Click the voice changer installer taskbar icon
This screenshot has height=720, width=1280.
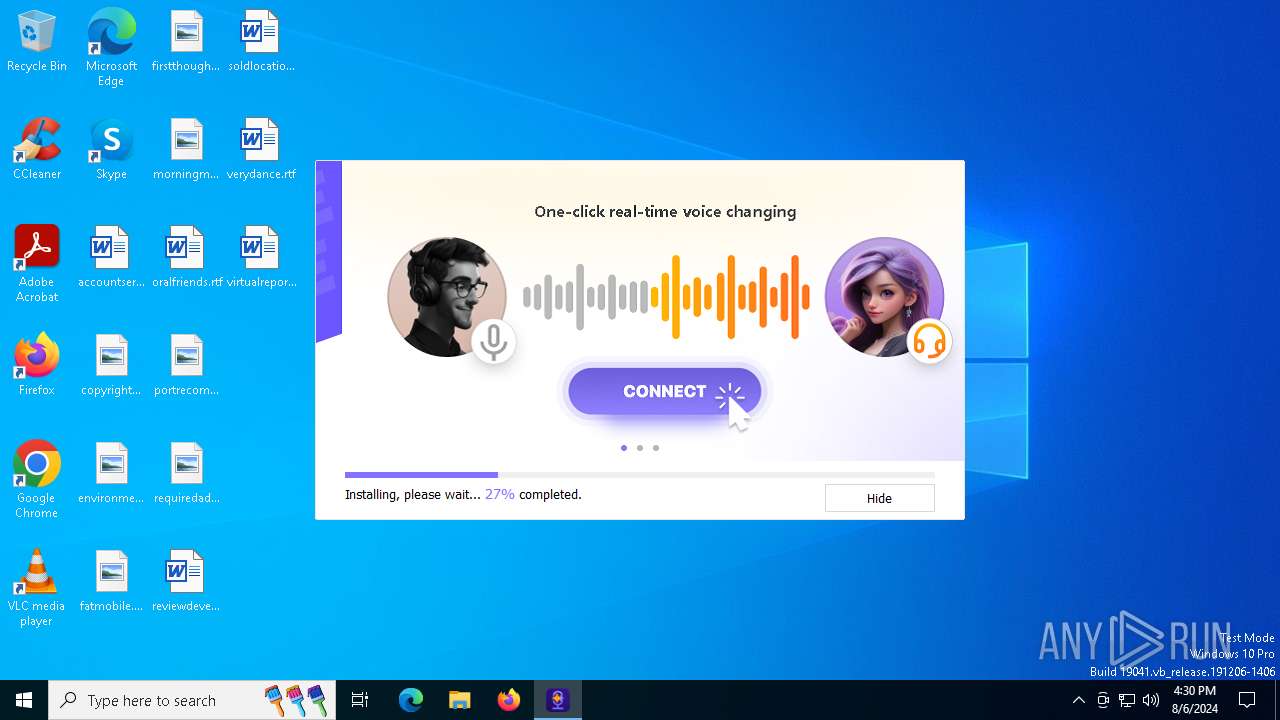coord(557,700)
